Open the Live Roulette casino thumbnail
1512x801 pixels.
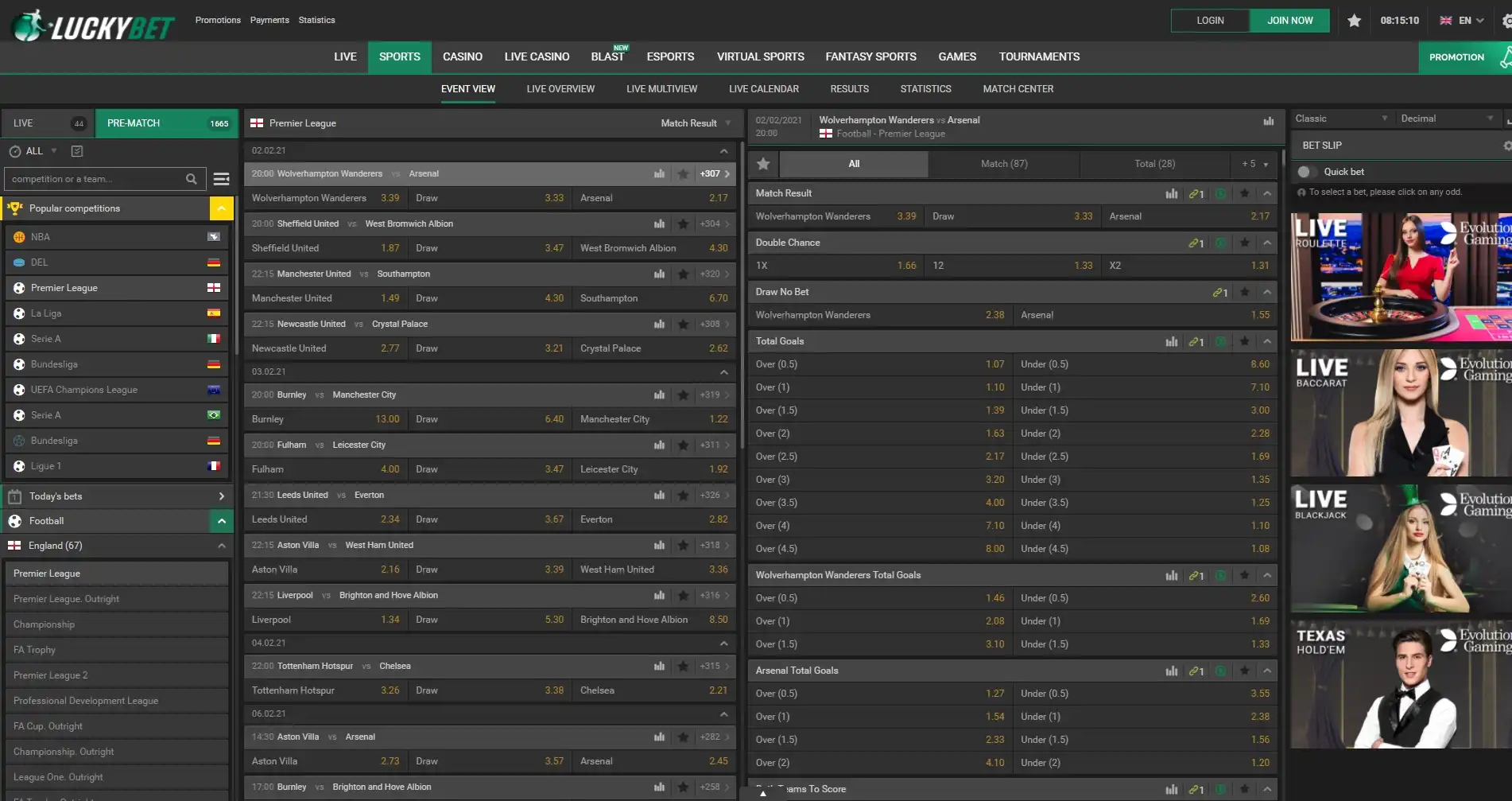[1401, 277]
